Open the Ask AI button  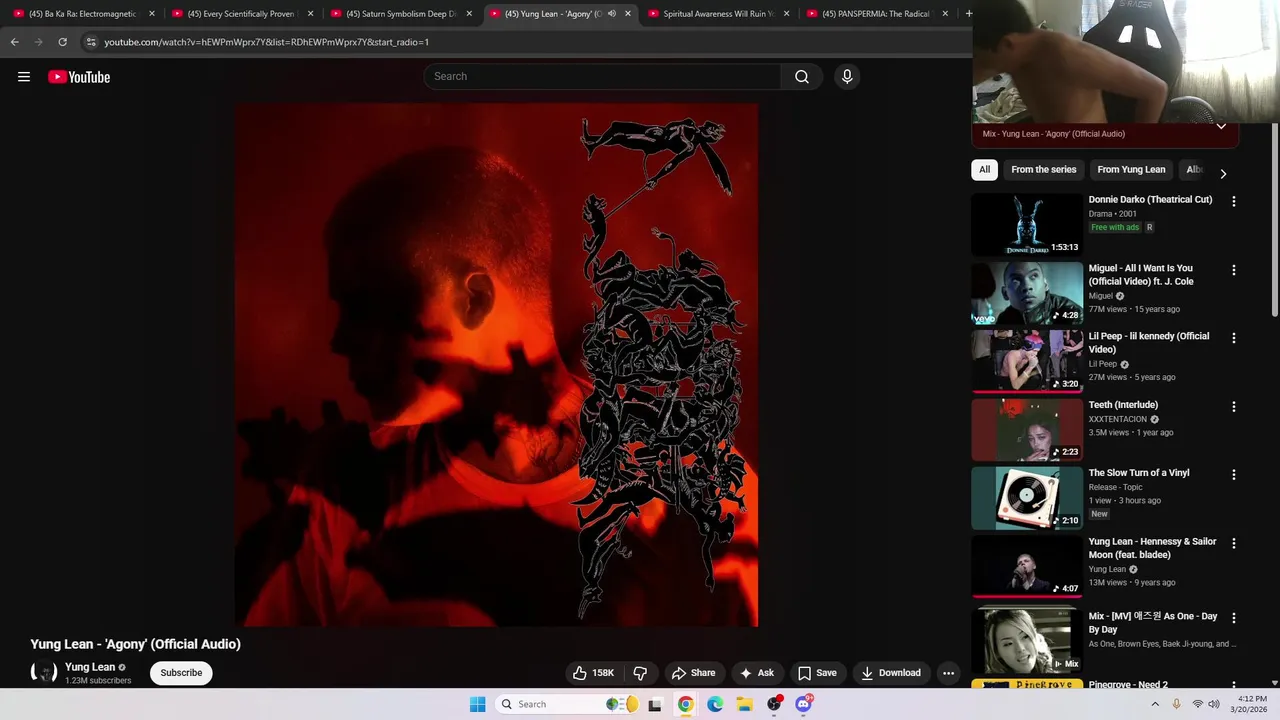(757, 673)
